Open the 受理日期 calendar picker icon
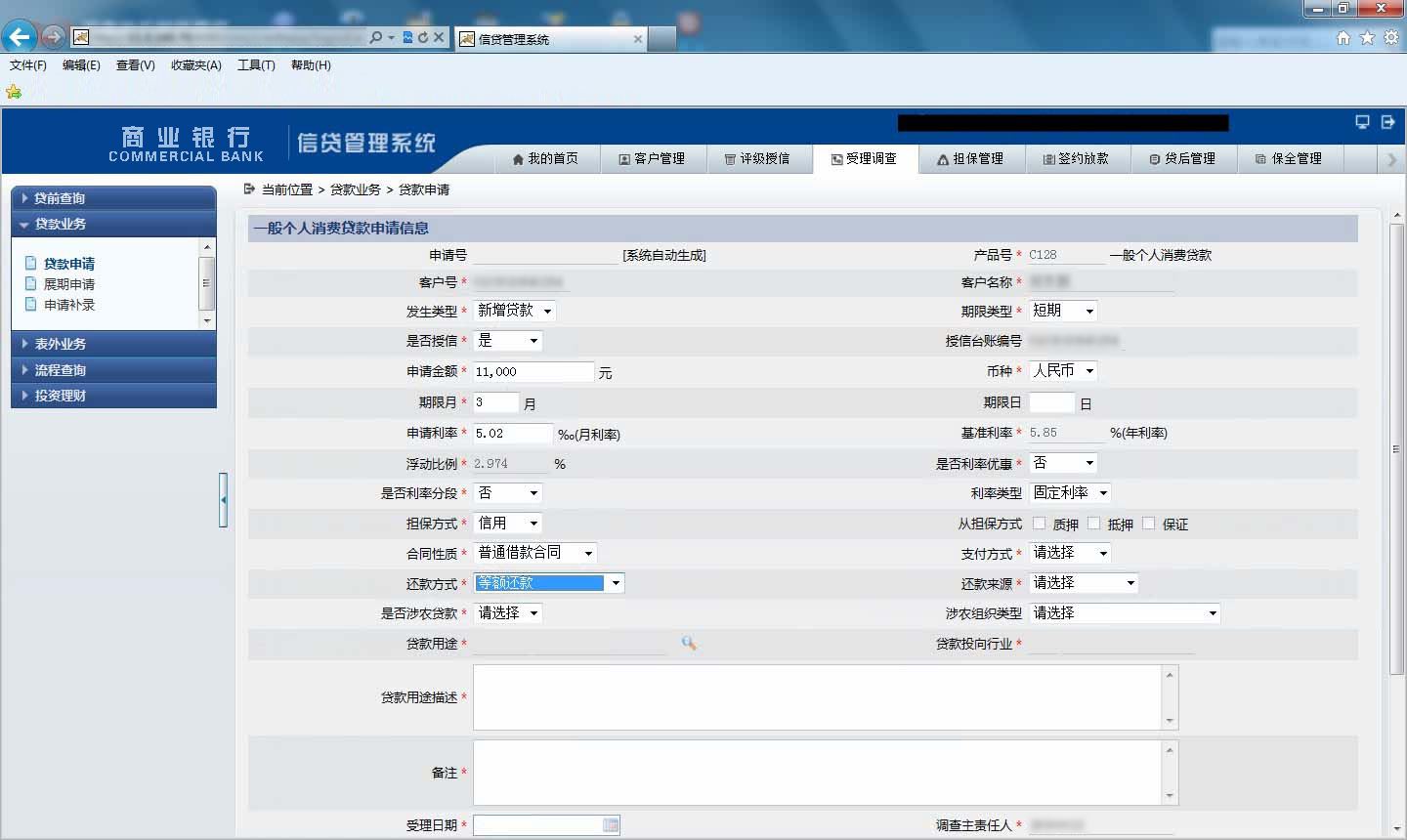 [611, 825]
